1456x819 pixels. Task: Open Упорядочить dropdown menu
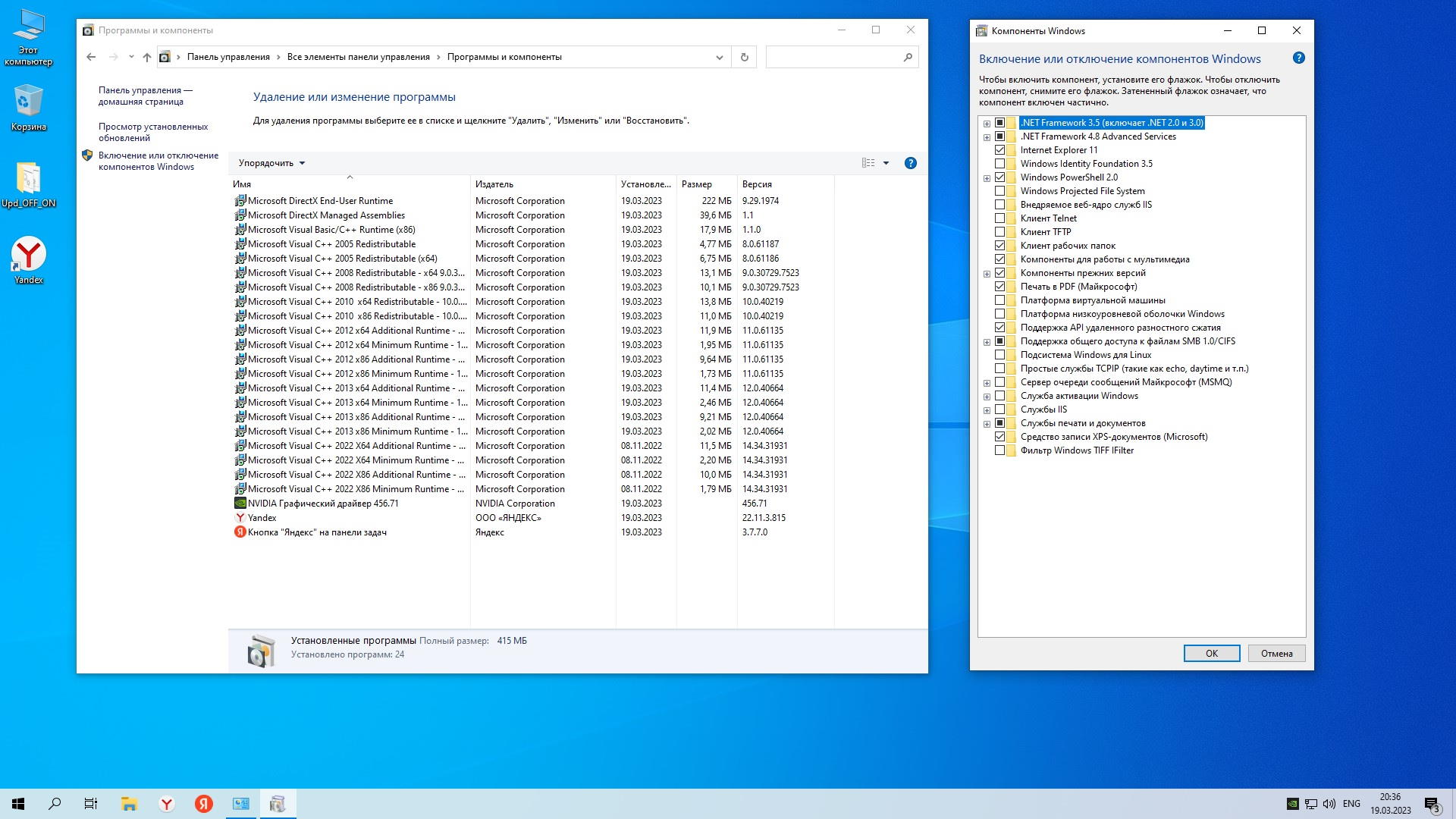coord(271,163)
